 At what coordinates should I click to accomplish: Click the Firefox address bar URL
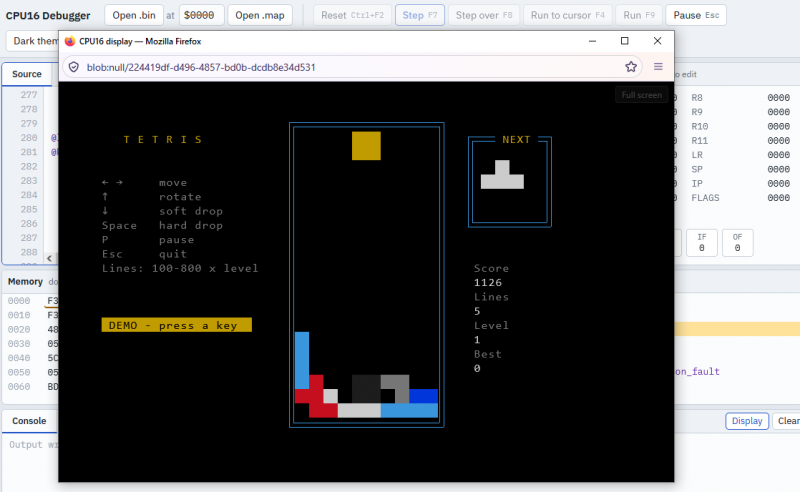coord(201,67)
